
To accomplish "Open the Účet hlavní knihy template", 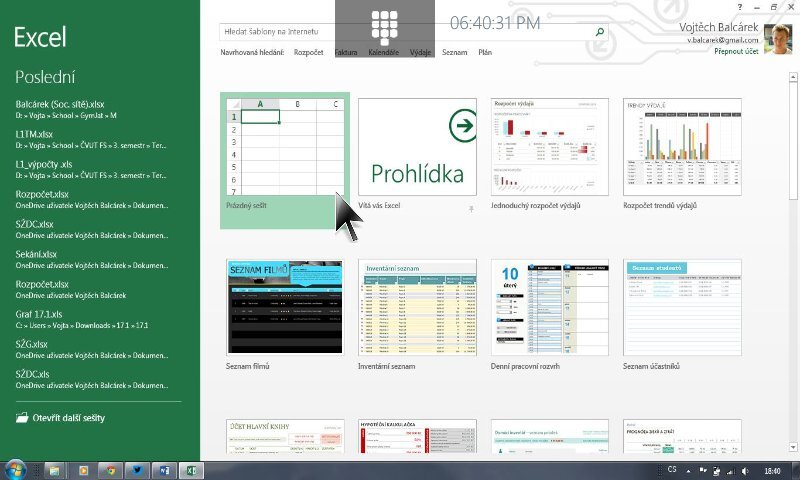I will tap(285, 436).
